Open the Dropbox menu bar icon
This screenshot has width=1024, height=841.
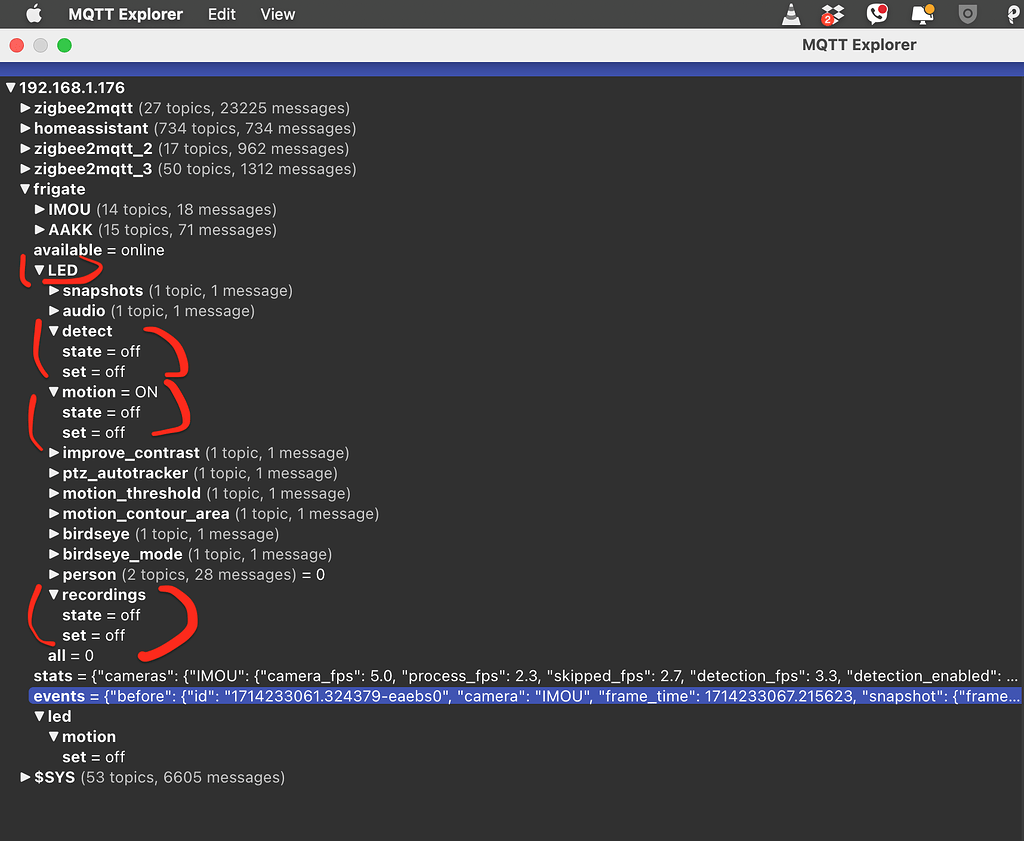(x=833, y=14)
